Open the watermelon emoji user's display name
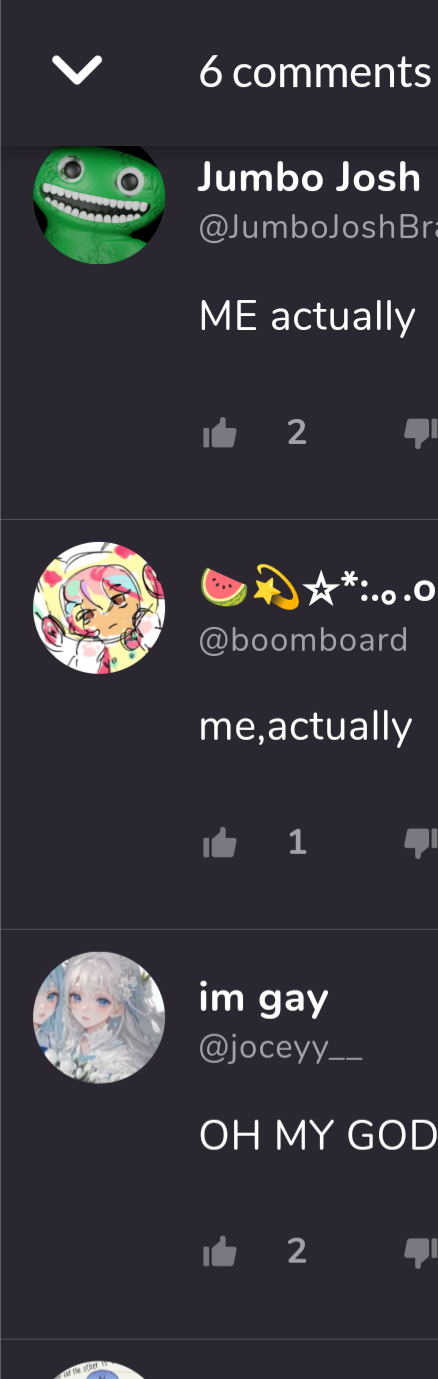Image resolution: width=438 pixels, height=1379 pixels. click(318, 589)
